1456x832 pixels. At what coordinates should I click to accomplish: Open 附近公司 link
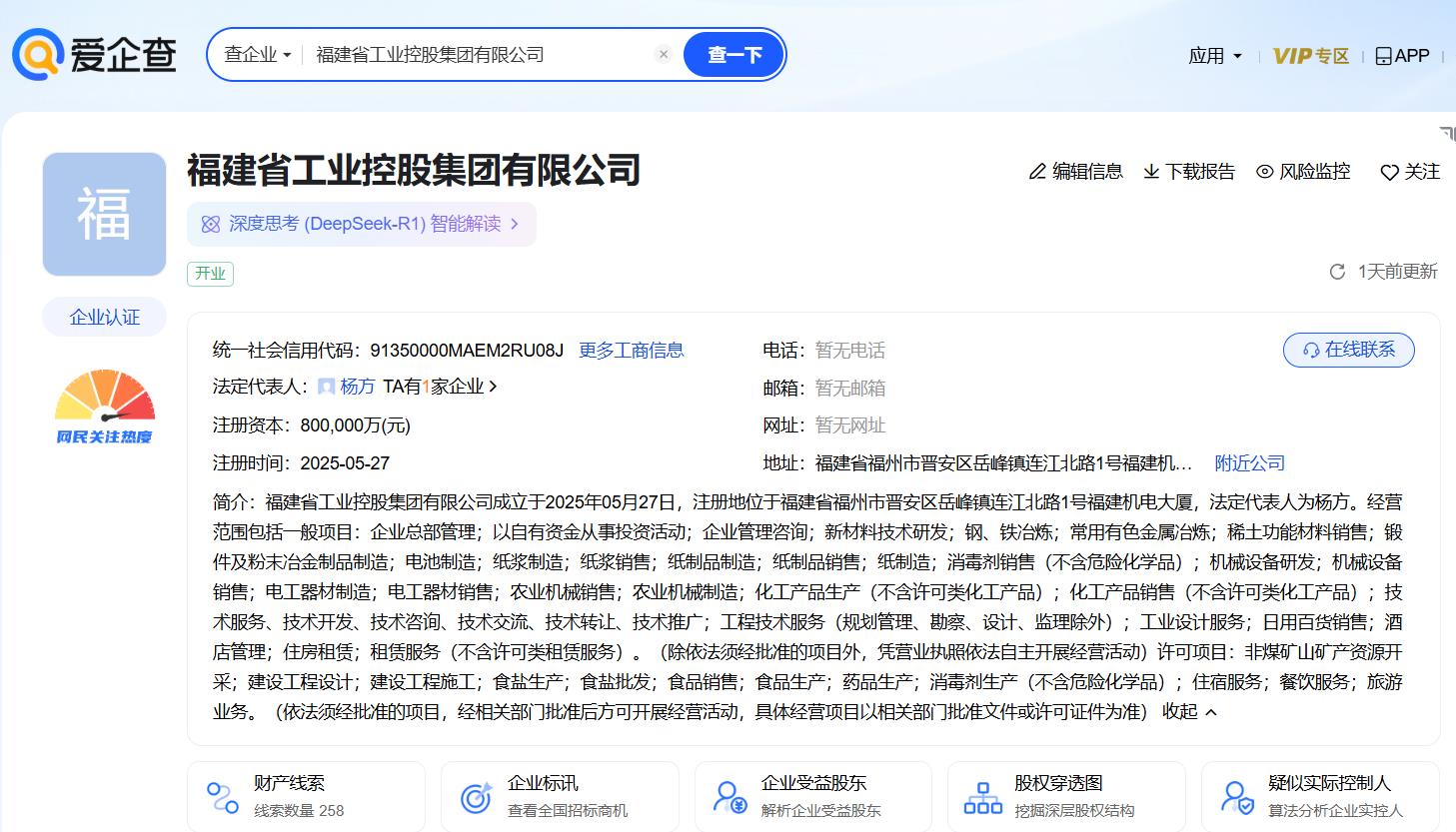click(1250, 463)
